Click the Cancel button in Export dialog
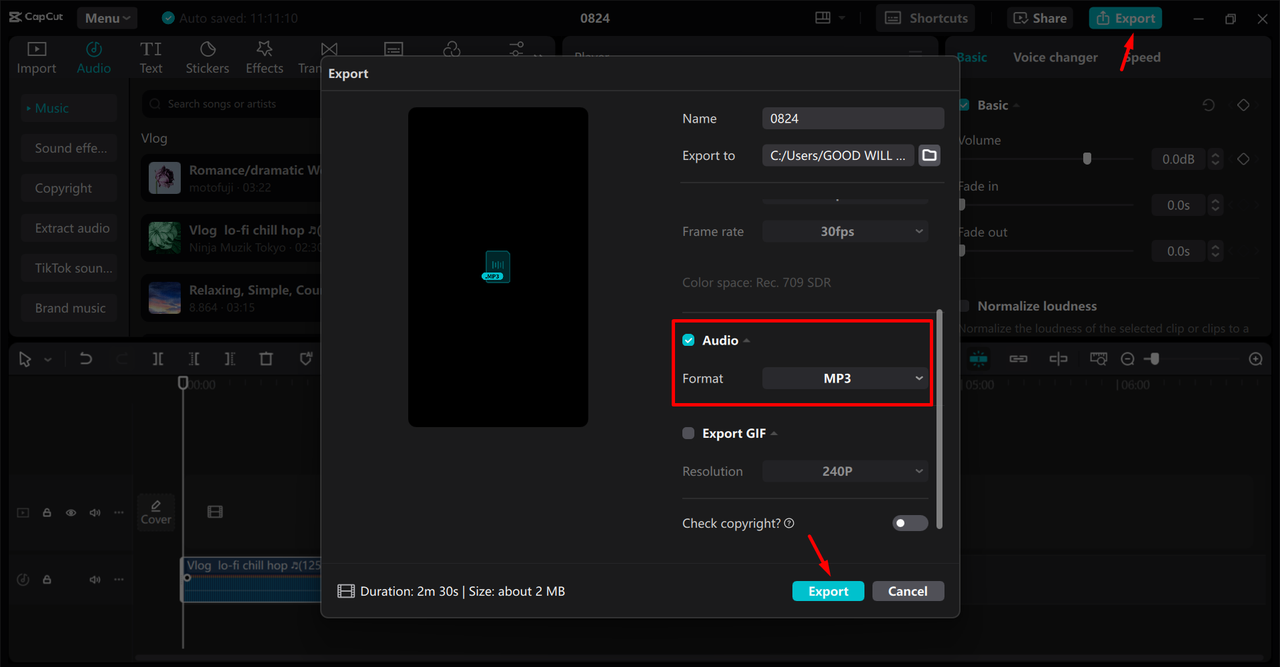 (x=908, y=591)
